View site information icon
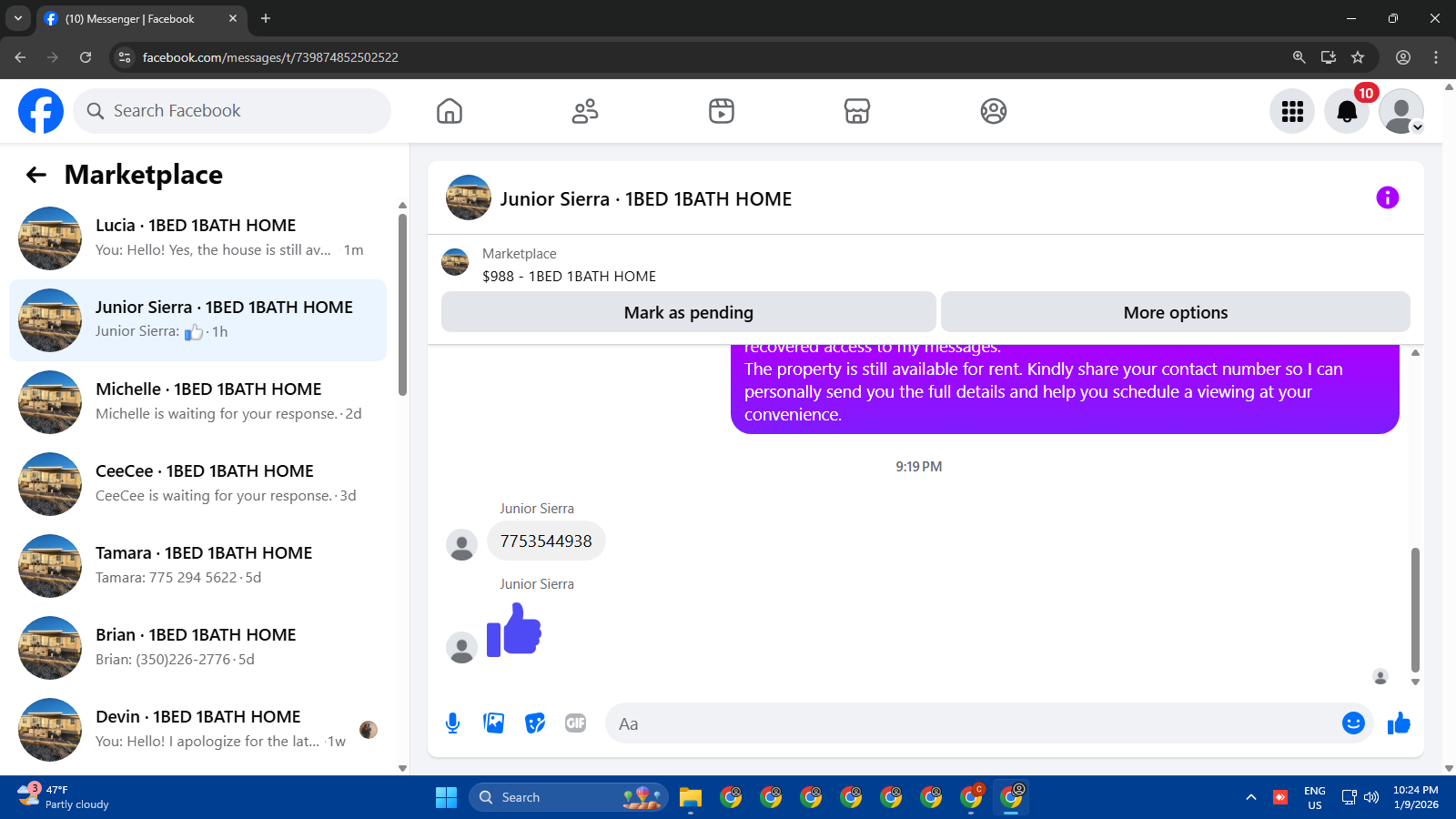1456x819 pixels. [126, 57]
